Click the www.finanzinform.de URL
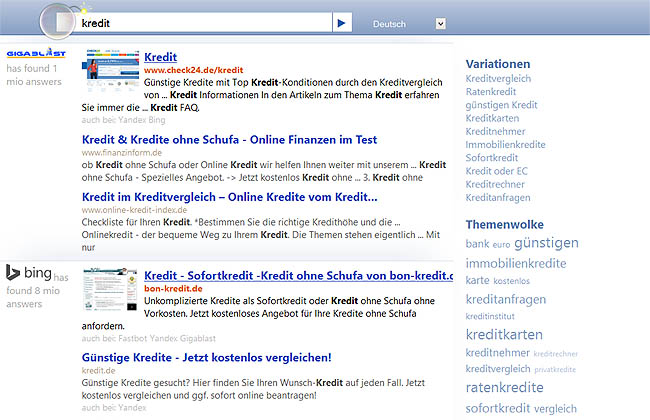This screenshot has width=650, height=420. tap(122, 153)
